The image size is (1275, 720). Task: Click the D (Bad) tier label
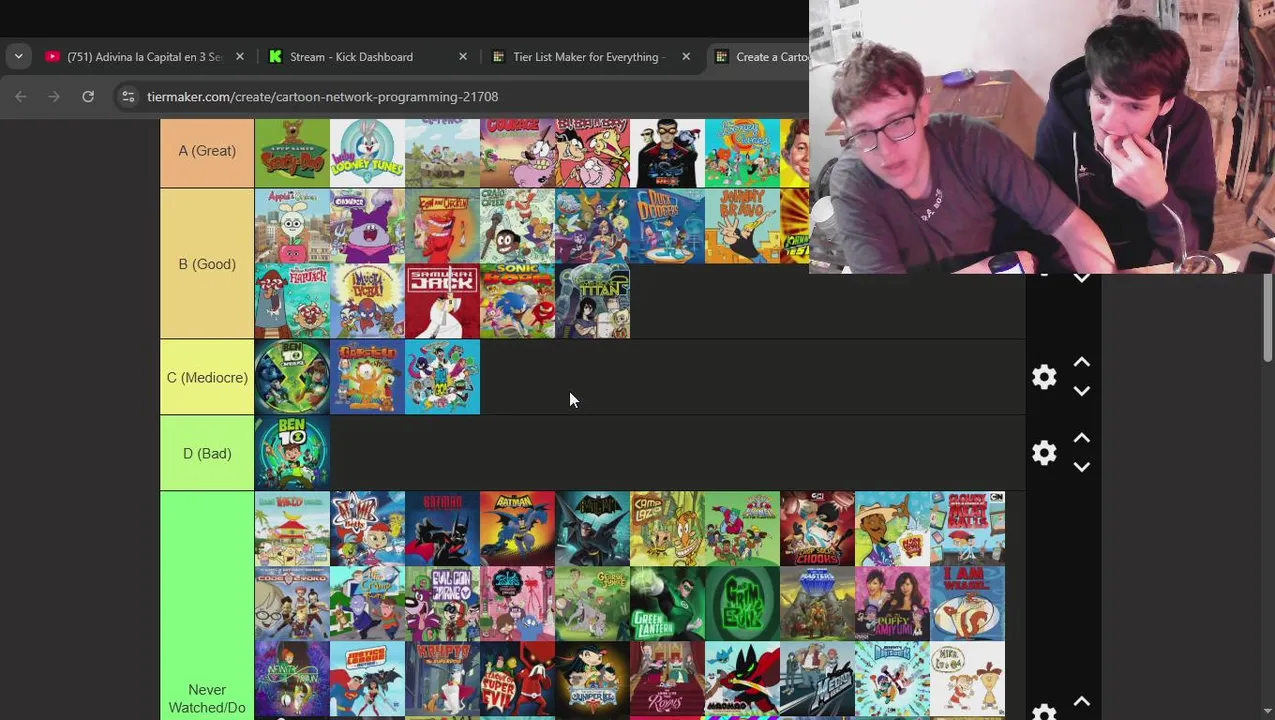point(207,453)
